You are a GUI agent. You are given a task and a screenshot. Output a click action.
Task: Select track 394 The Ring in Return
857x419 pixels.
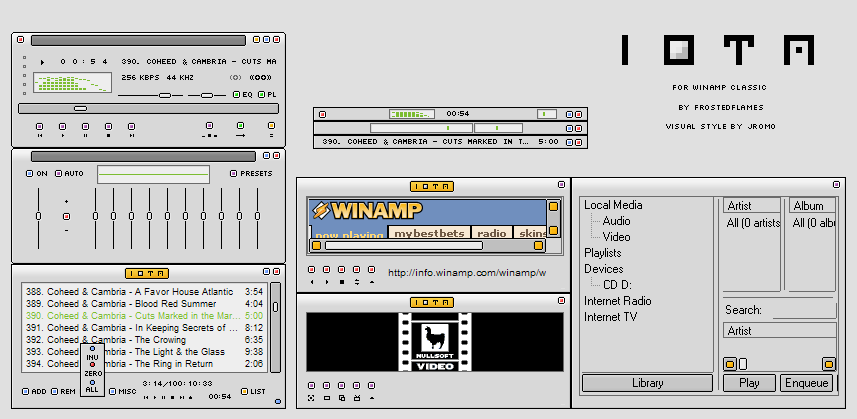(144, 364)
